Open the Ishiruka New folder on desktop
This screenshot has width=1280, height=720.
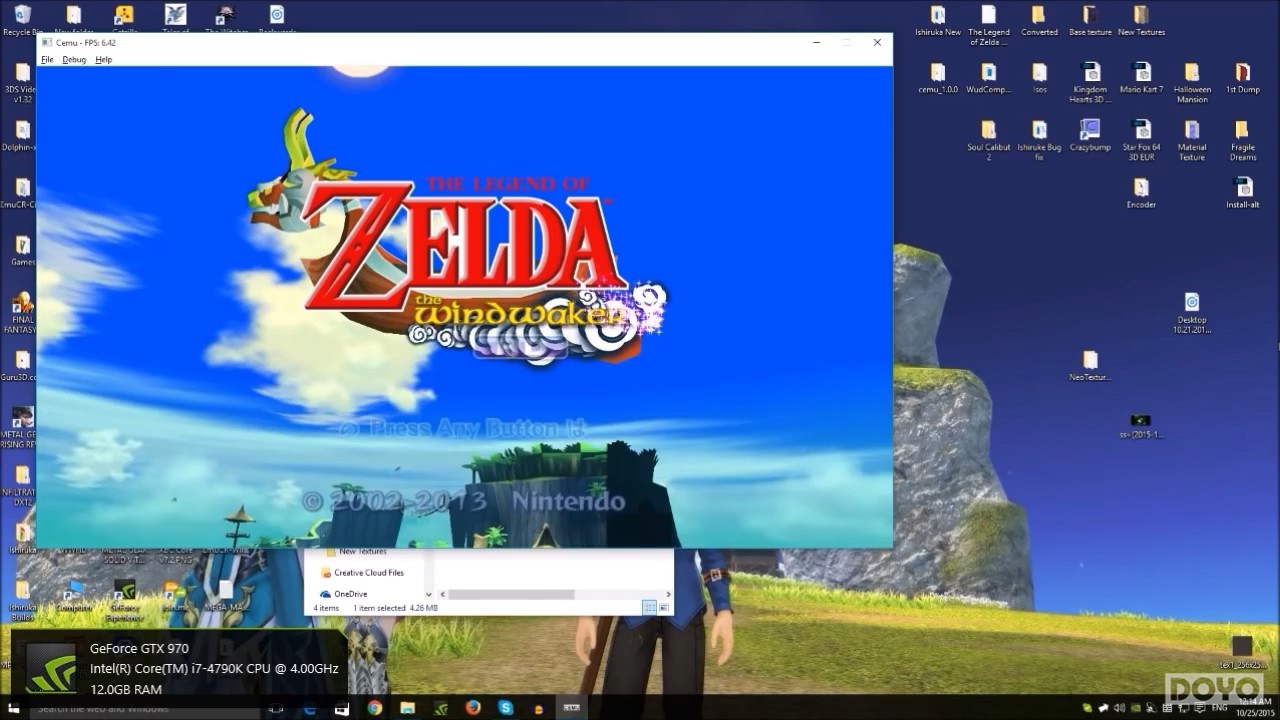(938, 20)
